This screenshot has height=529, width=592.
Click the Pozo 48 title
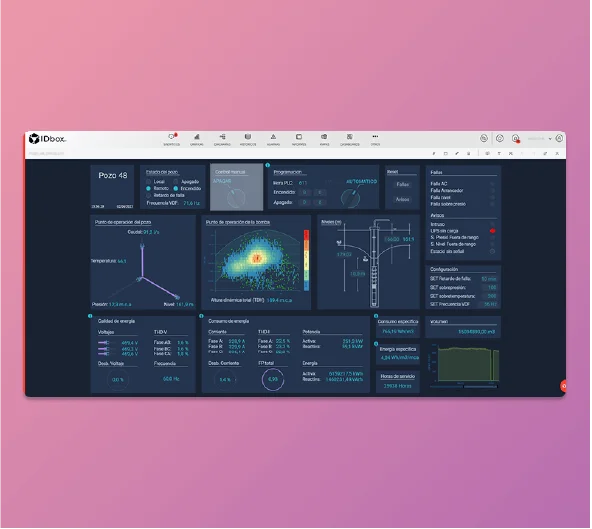coord(113,176)
